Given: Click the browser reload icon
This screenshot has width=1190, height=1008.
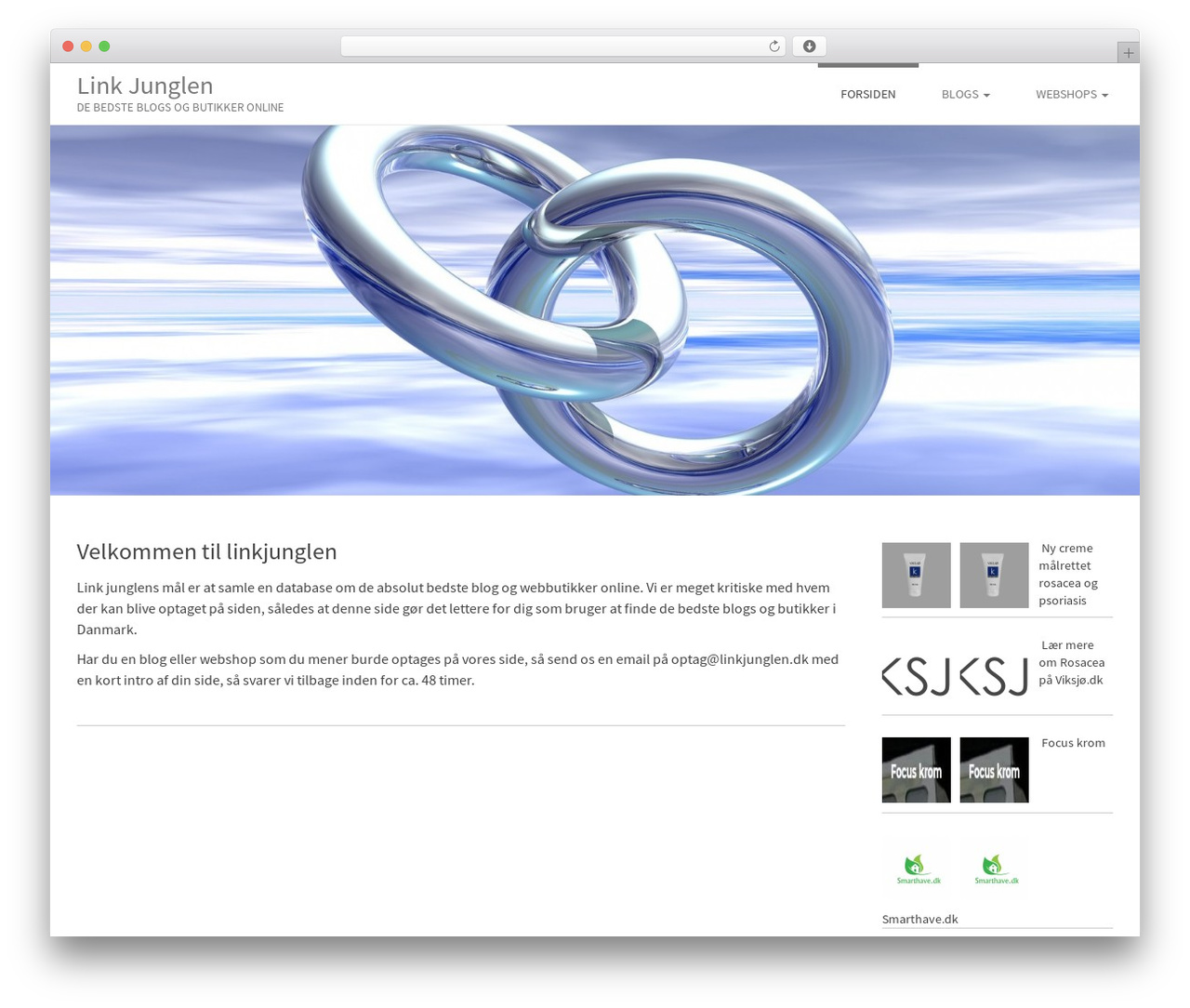Looking at the screenshot, I should (x=773, y=46).
